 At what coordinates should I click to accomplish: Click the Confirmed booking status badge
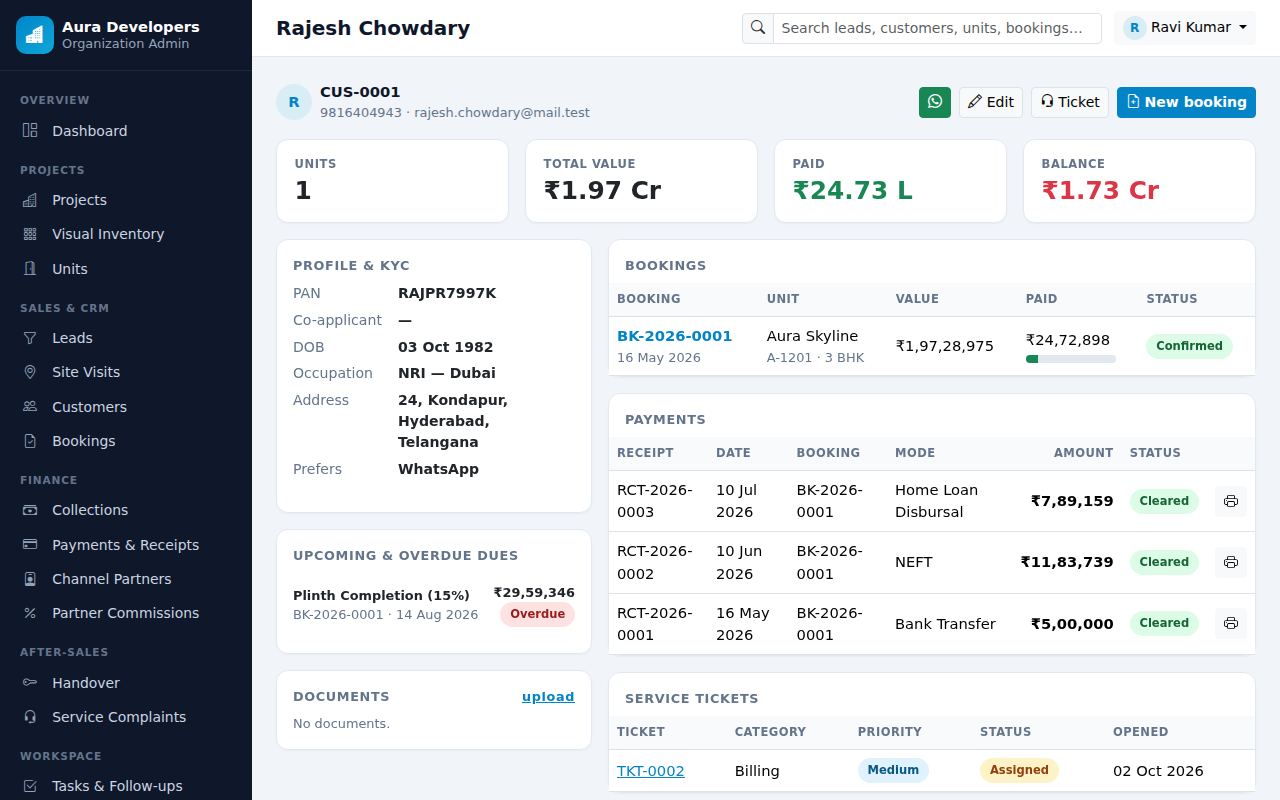[x=1189, y=346]
